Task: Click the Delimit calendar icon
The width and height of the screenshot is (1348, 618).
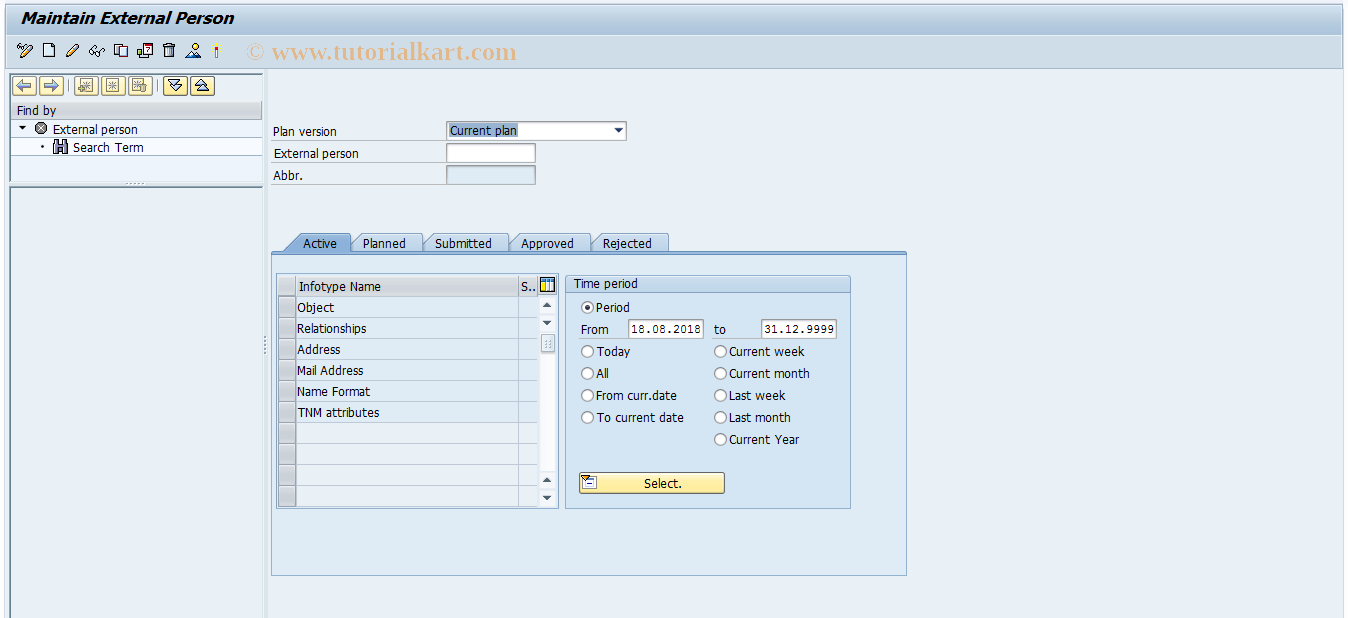Action: pos(145,51)
